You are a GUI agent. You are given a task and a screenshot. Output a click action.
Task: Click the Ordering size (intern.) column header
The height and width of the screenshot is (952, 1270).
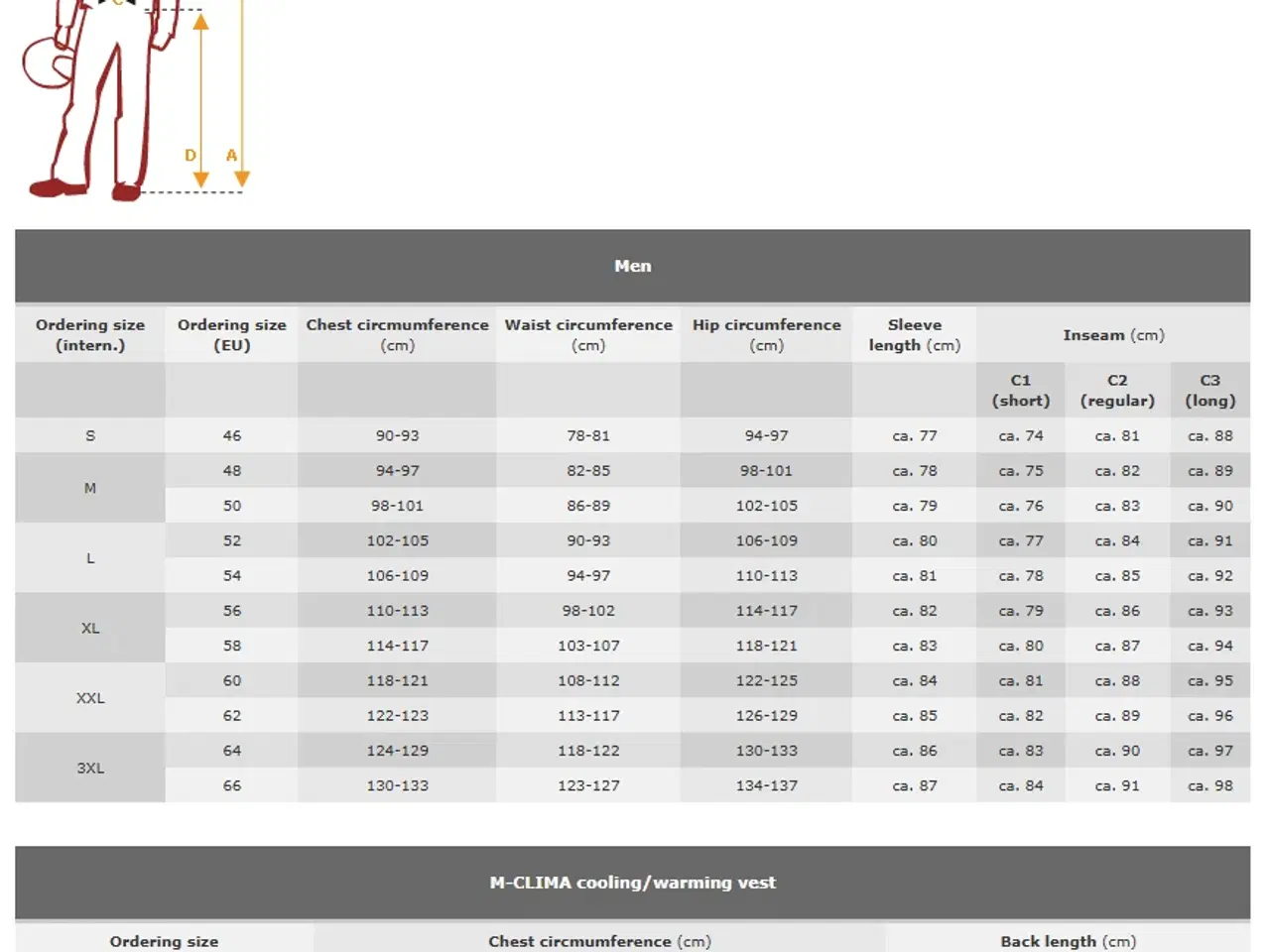click(x=90, y=335)
